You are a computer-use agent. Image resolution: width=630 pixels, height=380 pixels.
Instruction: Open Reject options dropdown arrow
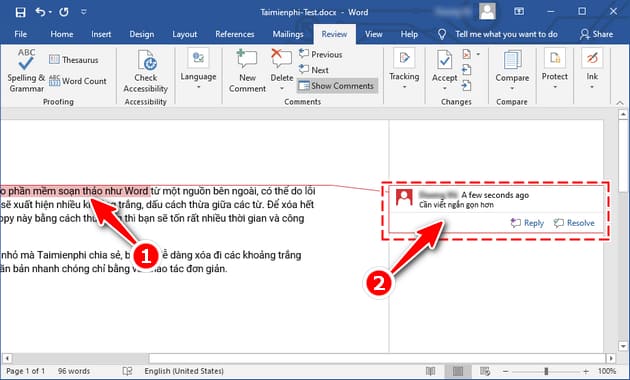pyautogui.click(x=478, y=54)
